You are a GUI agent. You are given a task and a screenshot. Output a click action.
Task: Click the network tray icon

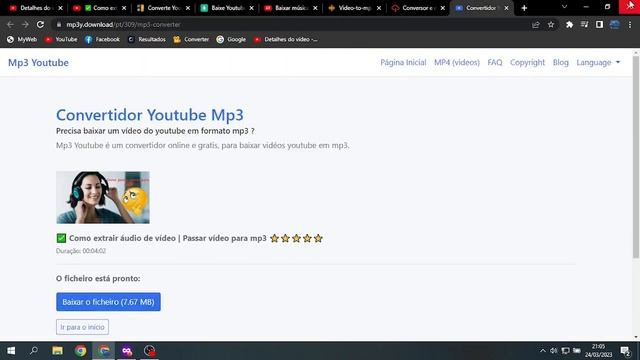[565, 351]
